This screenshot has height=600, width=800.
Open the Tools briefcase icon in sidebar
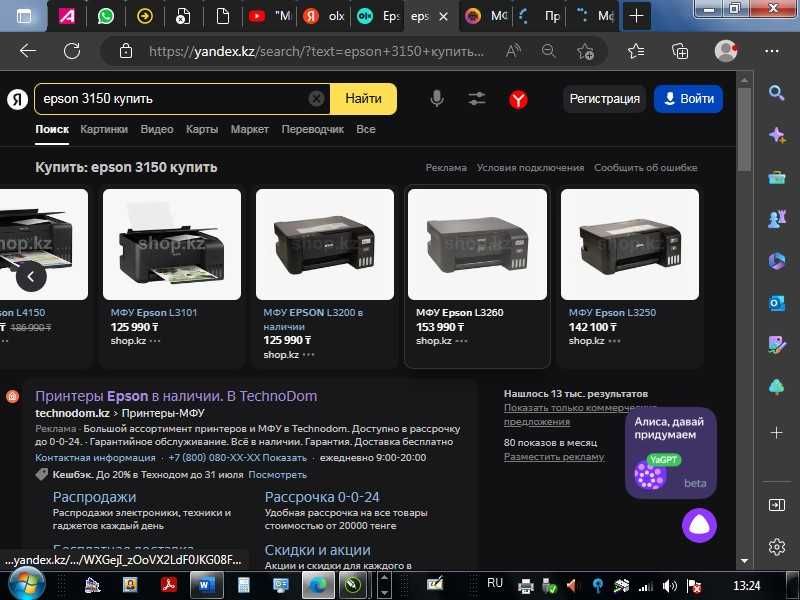pos(777,178)
